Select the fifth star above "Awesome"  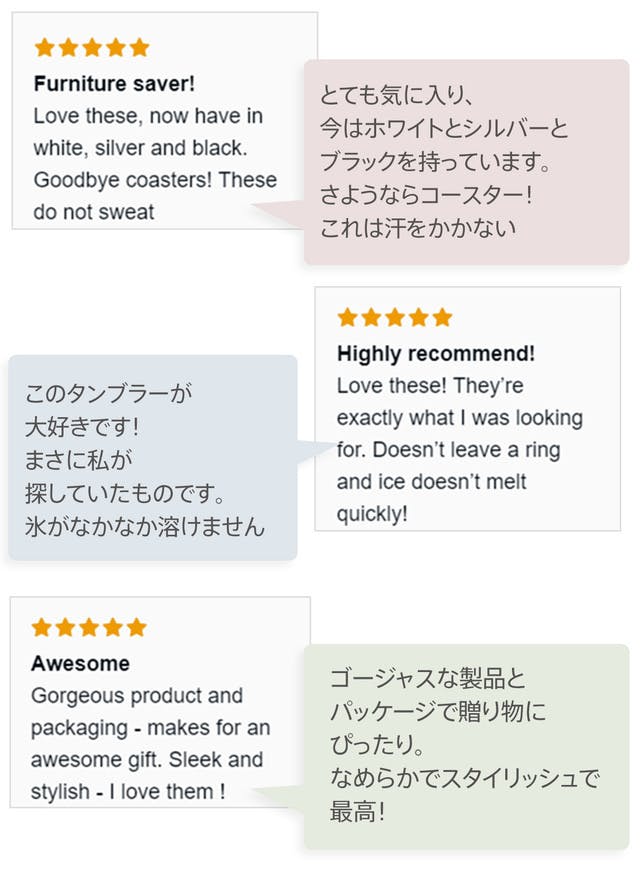[x=137, y=628]
